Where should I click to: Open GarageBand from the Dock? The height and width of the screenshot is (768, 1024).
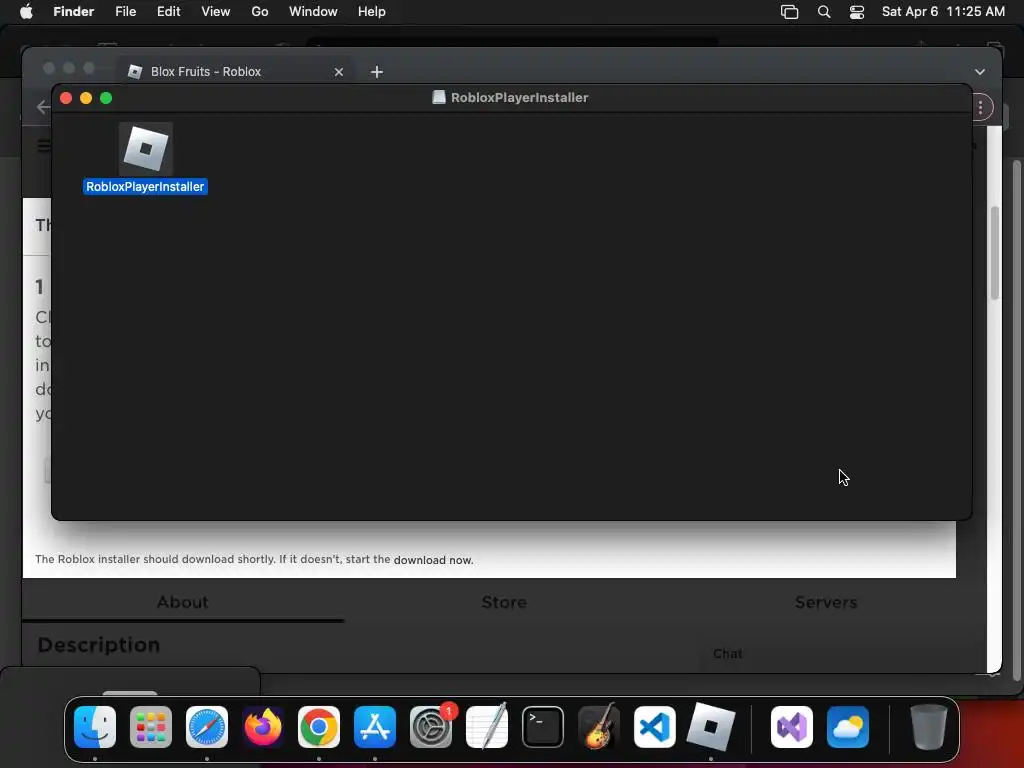pyautogui.click(x=599, y=727)
